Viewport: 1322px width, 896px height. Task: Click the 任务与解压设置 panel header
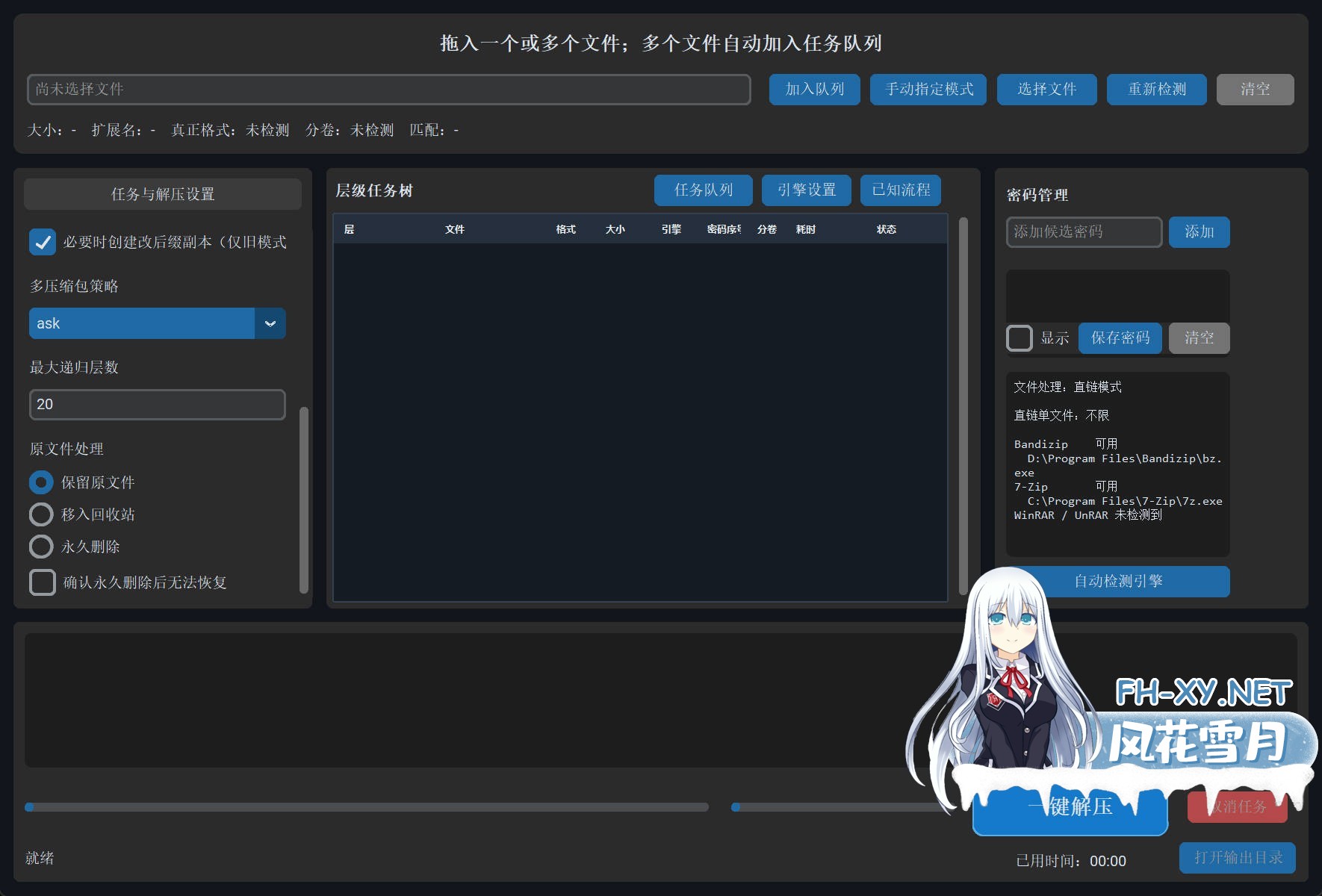(163, 194)
